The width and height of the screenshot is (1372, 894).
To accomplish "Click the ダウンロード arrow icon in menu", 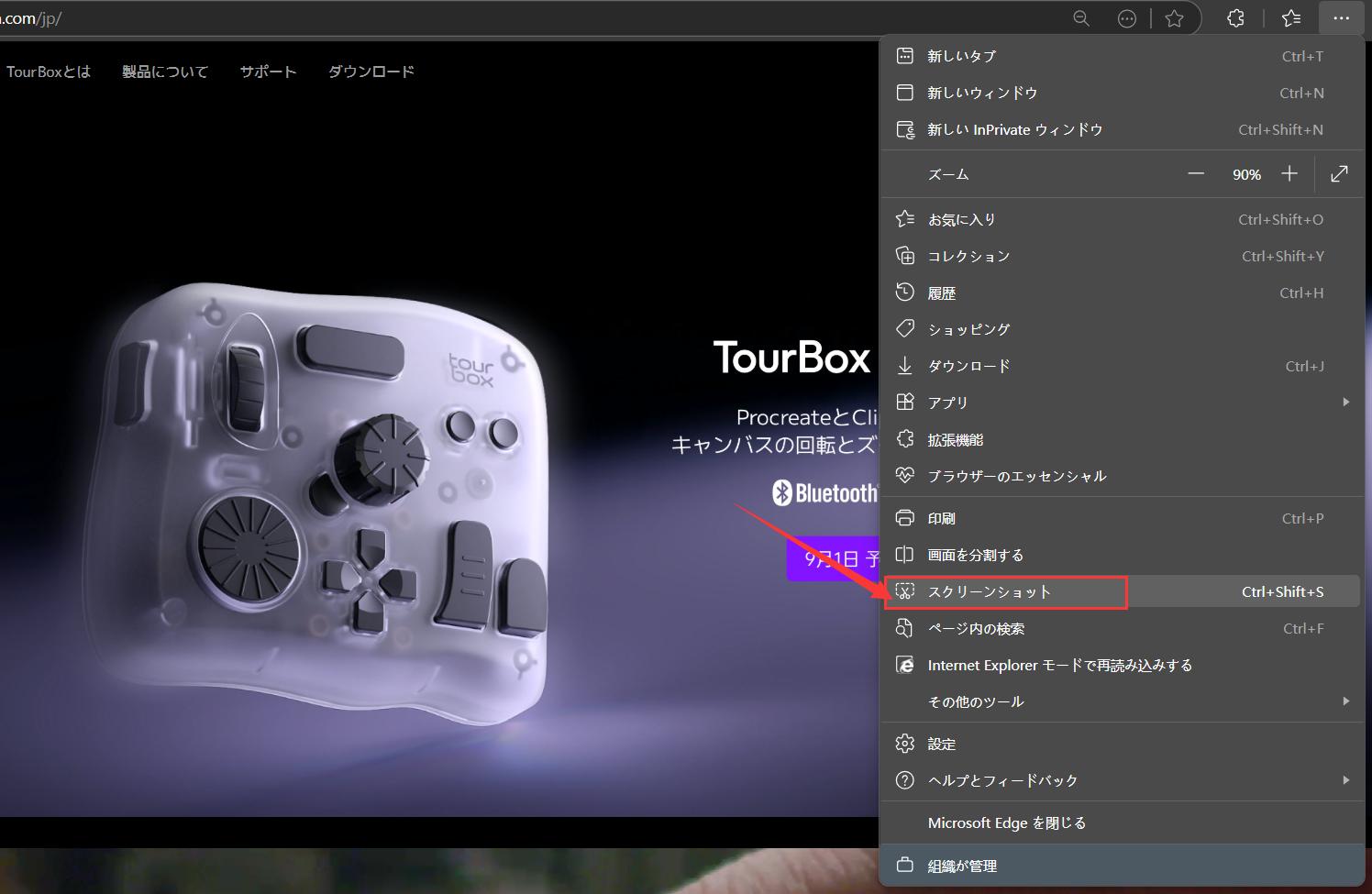I will pyautogui.click(x=904, y=366).
